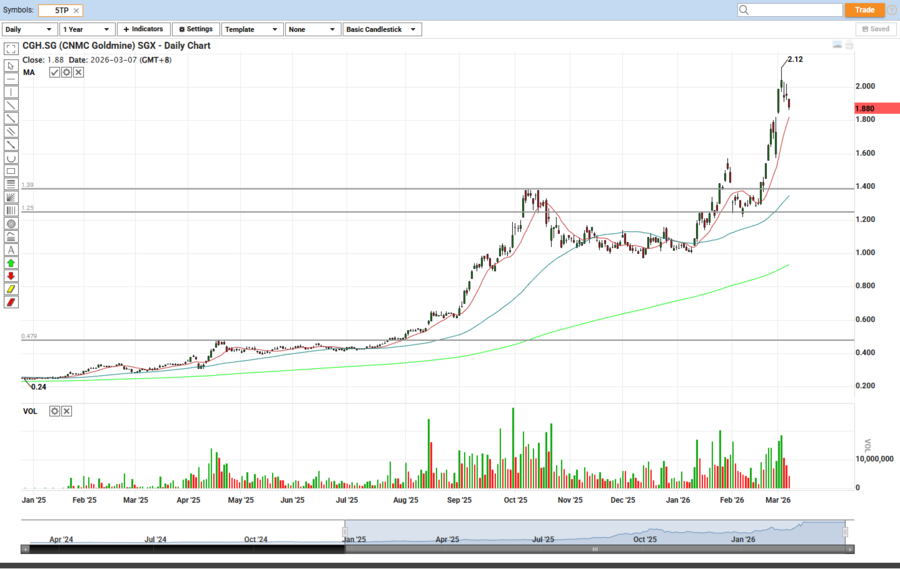Image resolution: width=900 pixels, height=569 pixels.
Task: Open the Indicators menu
Action: (x=143, y=29)
